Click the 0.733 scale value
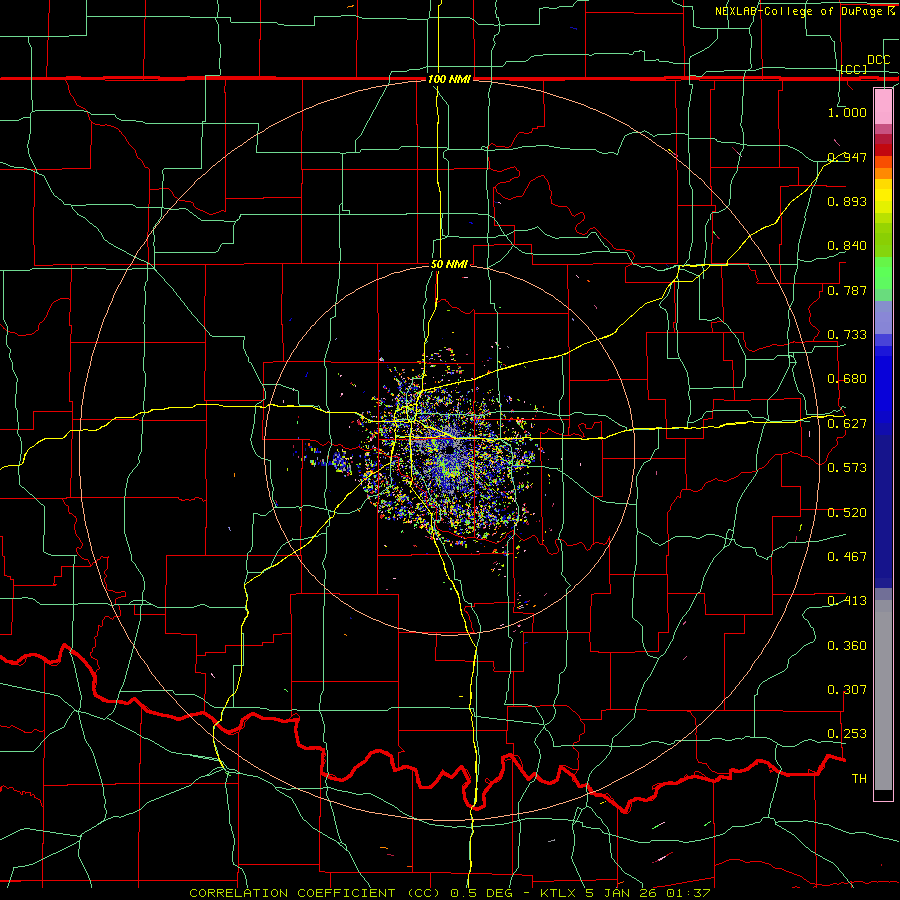The height and width of the screenshot is (900, 900). pyautogui.click(x=847, y=334)
